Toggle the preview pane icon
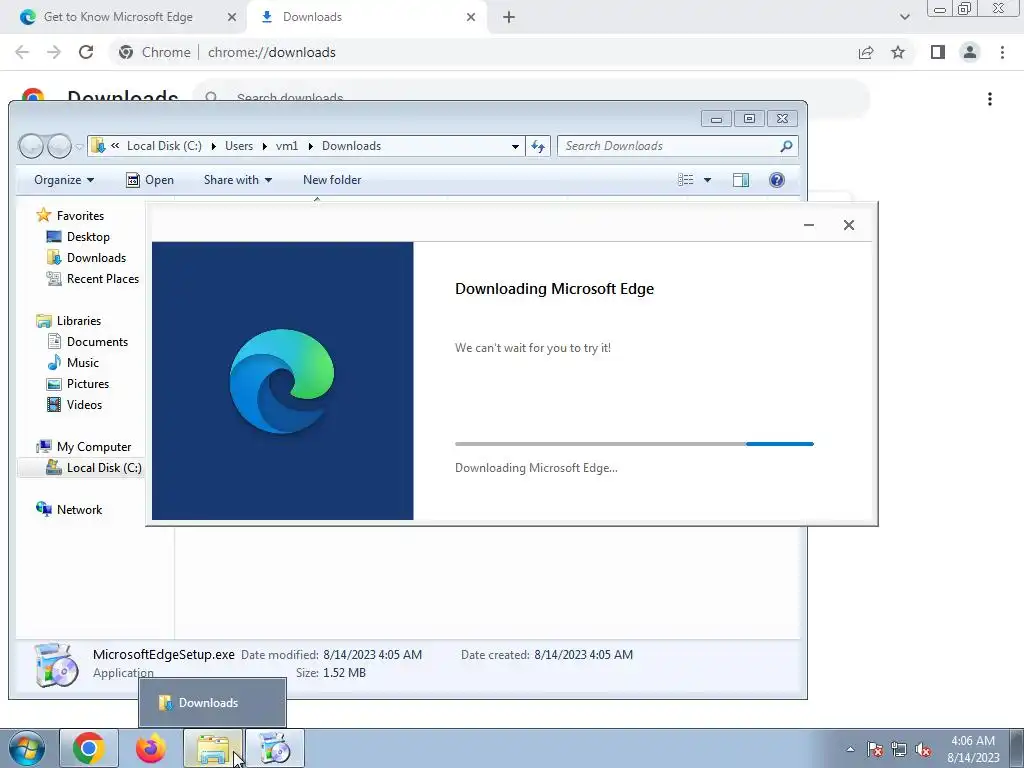Image resolution: width=1024 pixels, height=768 pixels. tap(741, 180)
